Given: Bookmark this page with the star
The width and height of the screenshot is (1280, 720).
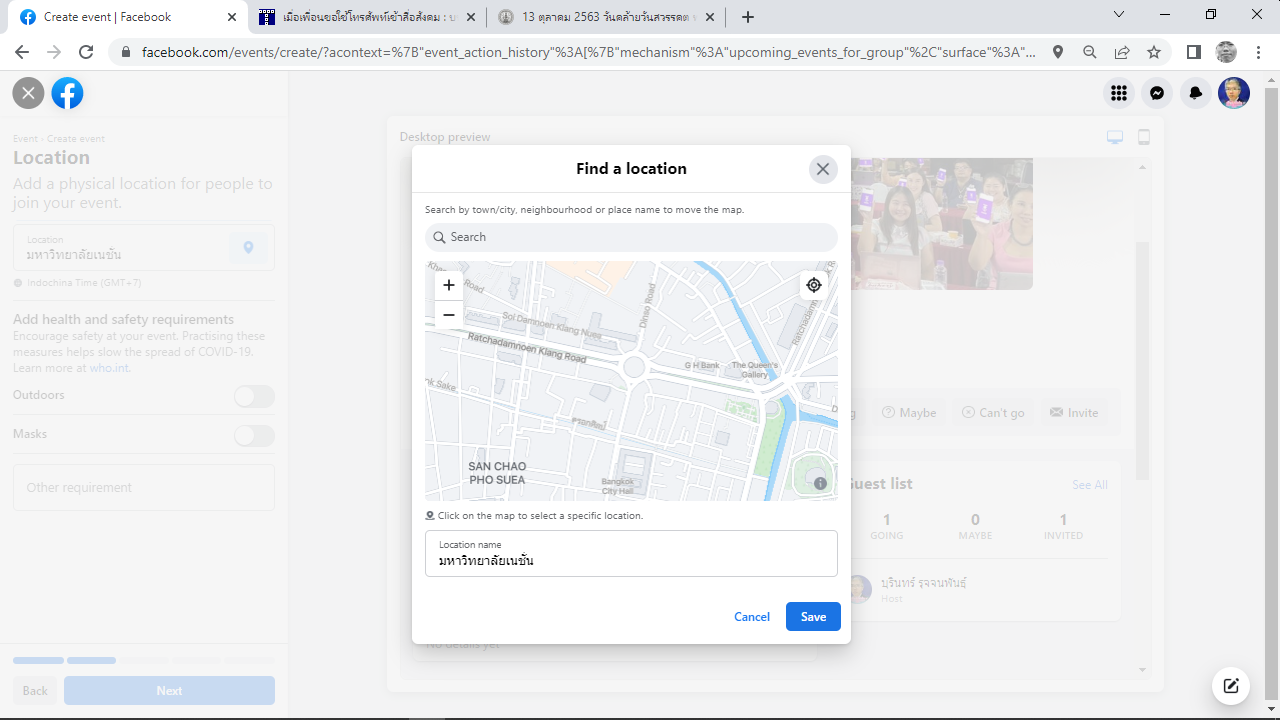Looking at the screenshot, I should [x=1154, y=52].
